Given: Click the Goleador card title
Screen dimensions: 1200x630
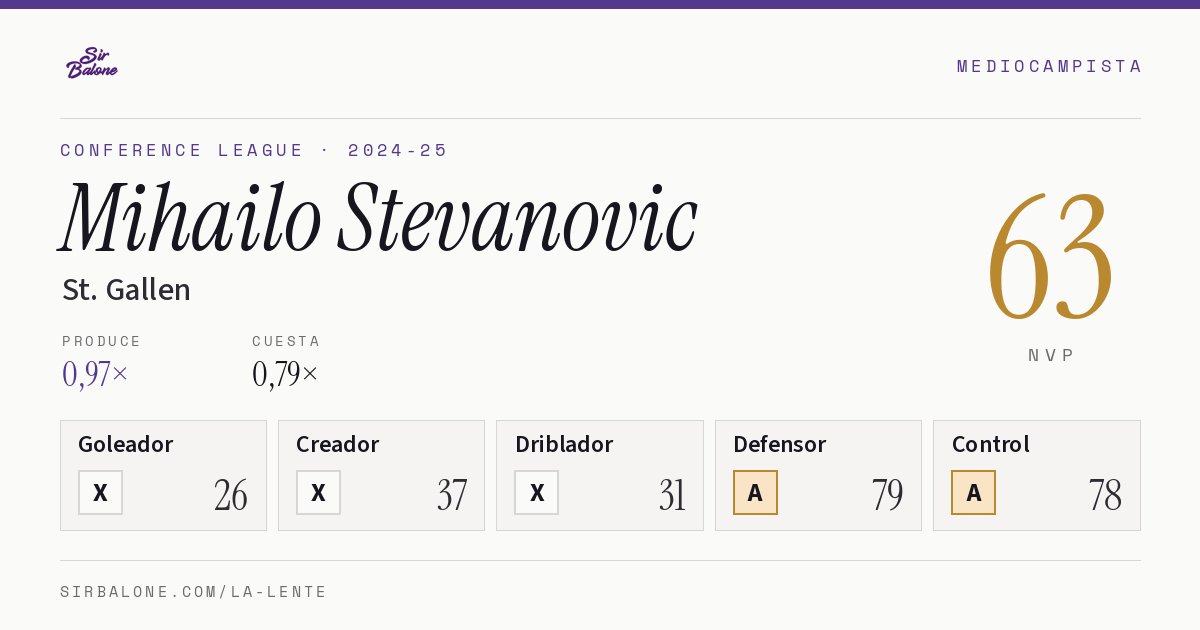Looking at the screenshot, I should tap(126, 444).
